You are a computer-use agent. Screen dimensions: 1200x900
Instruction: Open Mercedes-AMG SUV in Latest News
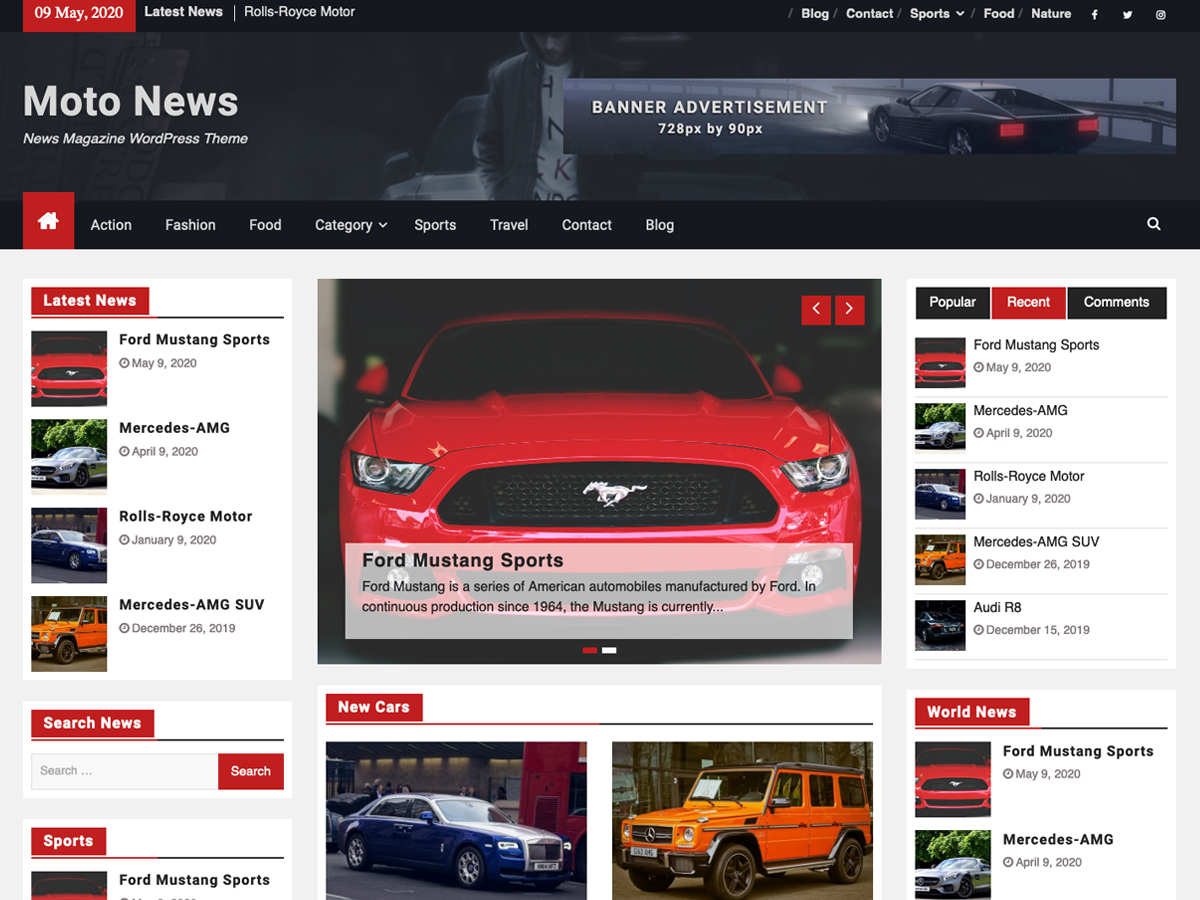pos(192,605)
